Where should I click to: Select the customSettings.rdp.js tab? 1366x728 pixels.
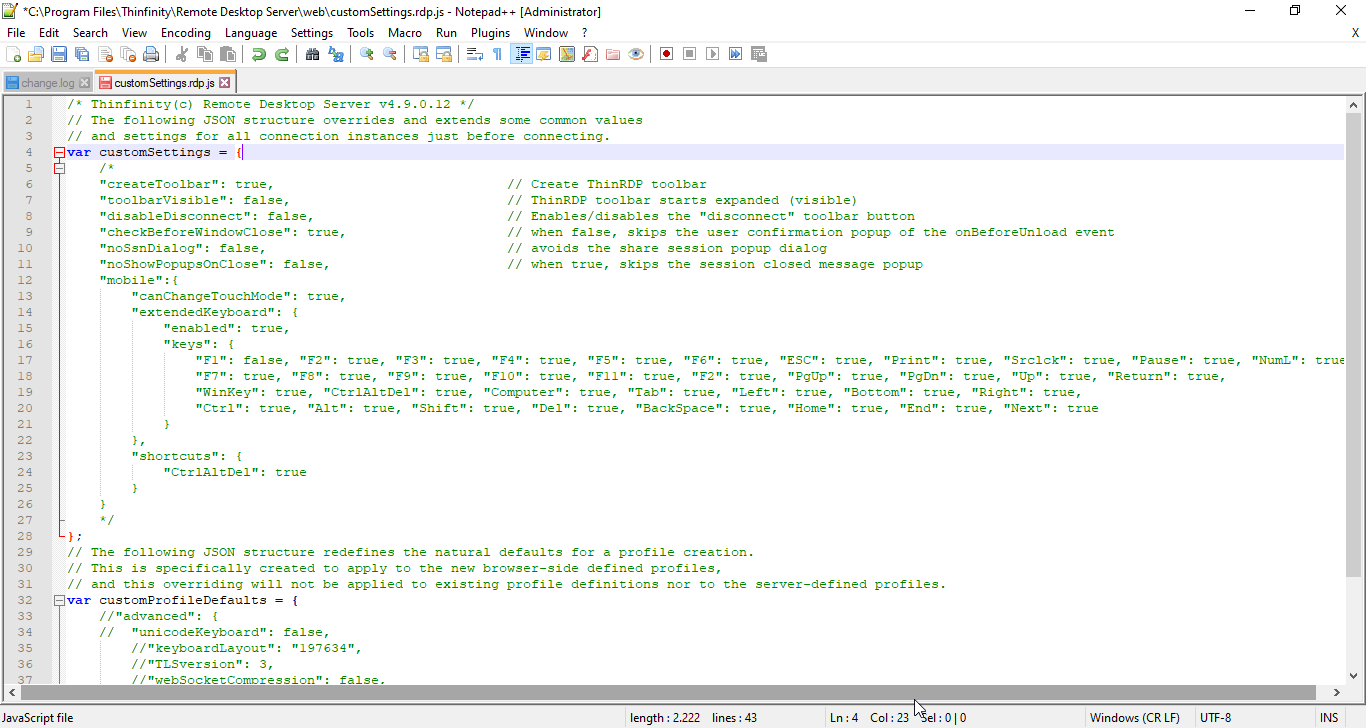[164, 83]
